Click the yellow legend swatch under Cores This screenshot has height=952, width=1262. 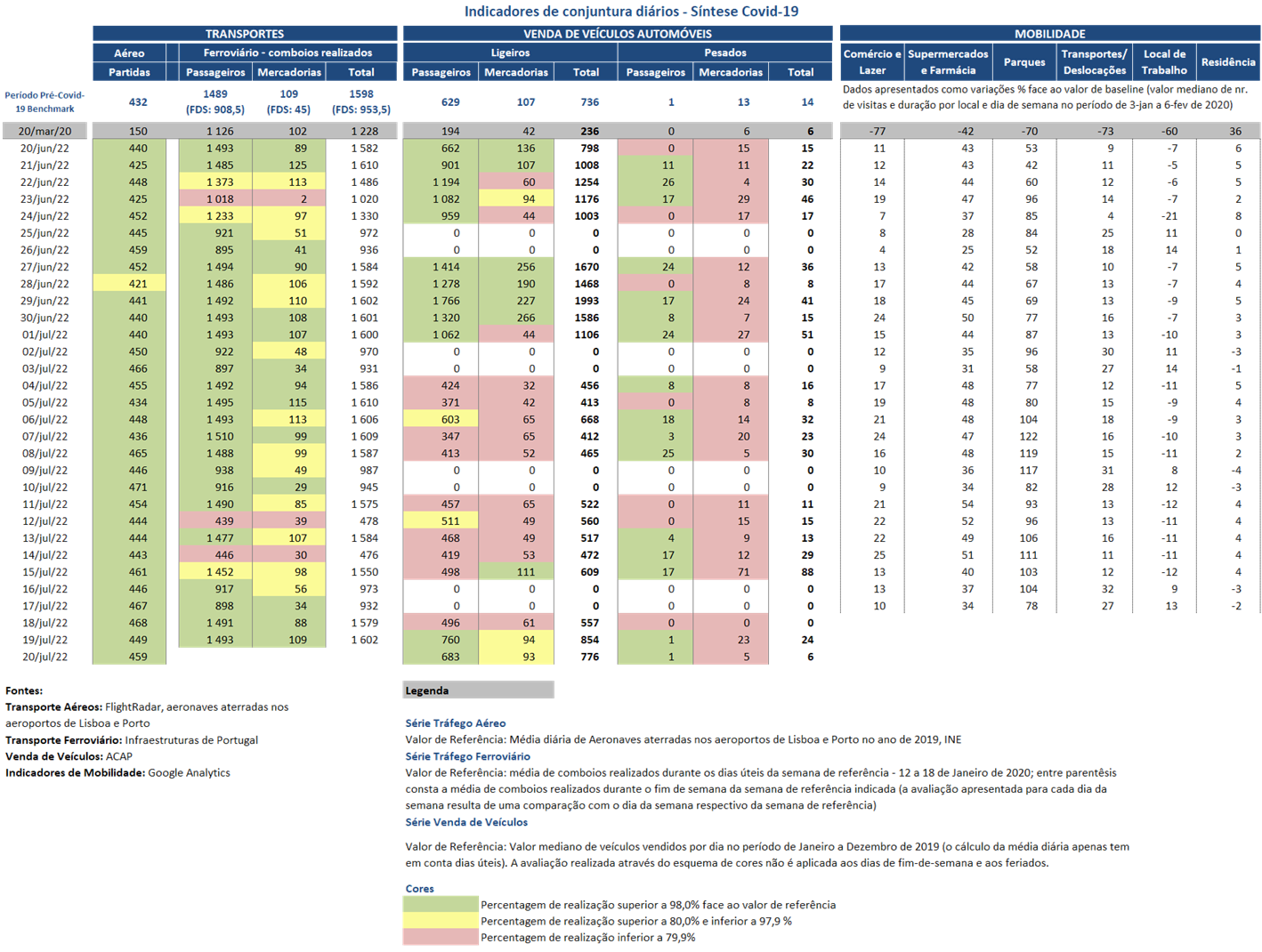click(441, 921)
